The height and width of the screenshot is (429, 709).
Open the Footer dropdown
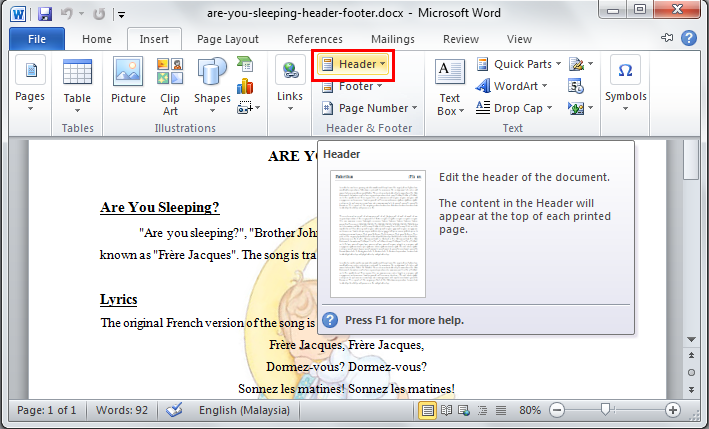(x=352, y=86)
